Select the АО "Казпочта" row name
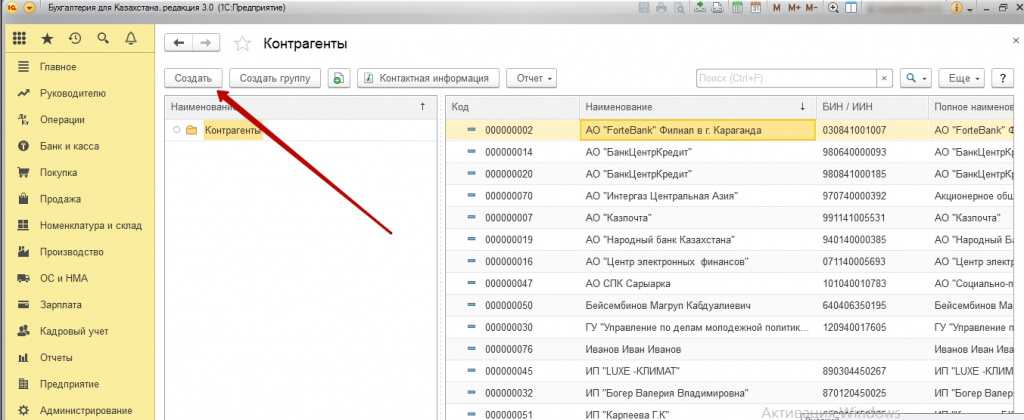Image resolution: width=1024 pixels, height=420 pixels. (619, 218)
